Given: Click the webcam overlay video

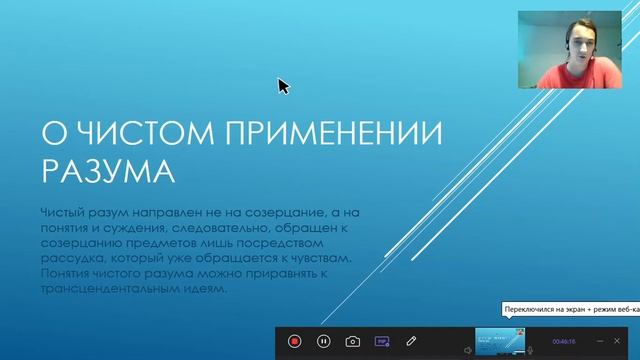Looking at the screenshot, I should pyautogui.click(x=570, y=49).
